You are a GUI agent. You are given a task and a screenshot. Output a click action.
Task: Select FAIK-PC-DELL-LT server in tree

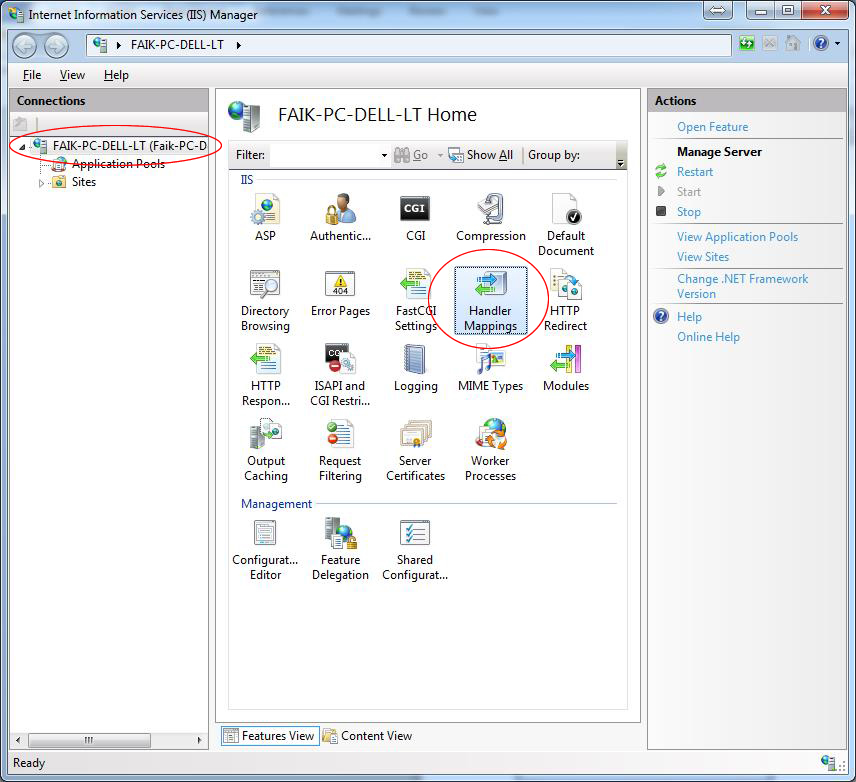(130, 146)
